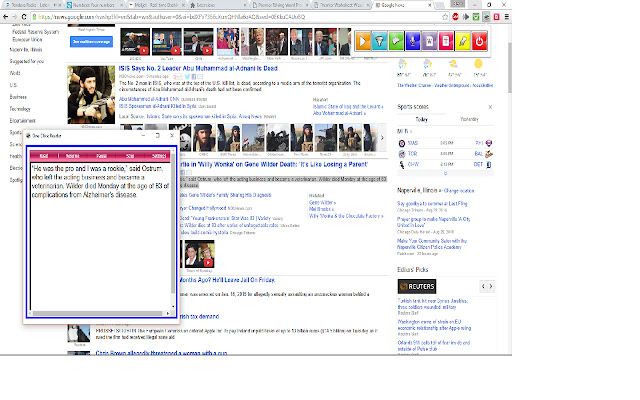Switch to the Extensions browser tab
Image resolution: width=640 pixels, height=400 pixels.
[x=216, y=5]
